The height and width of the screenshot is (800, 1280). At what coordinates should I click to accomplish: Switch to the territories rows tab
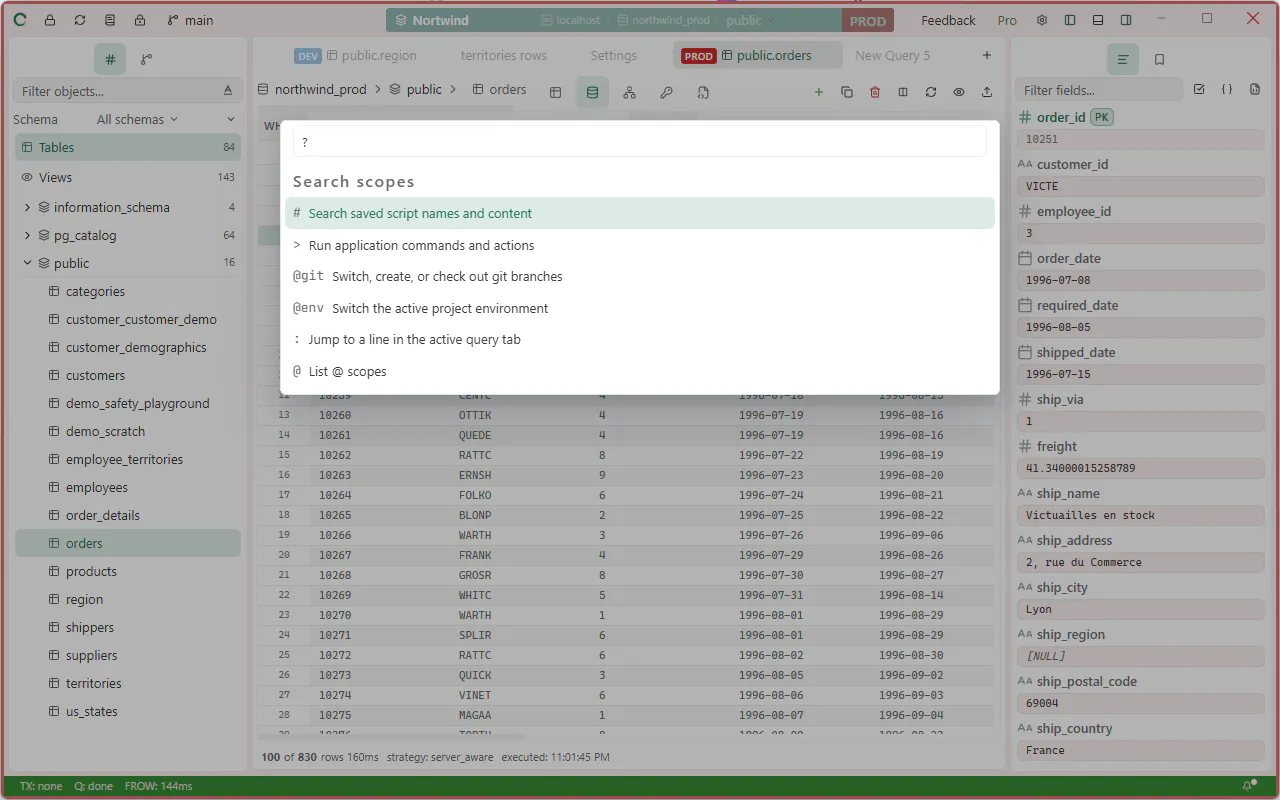point(503,56)
